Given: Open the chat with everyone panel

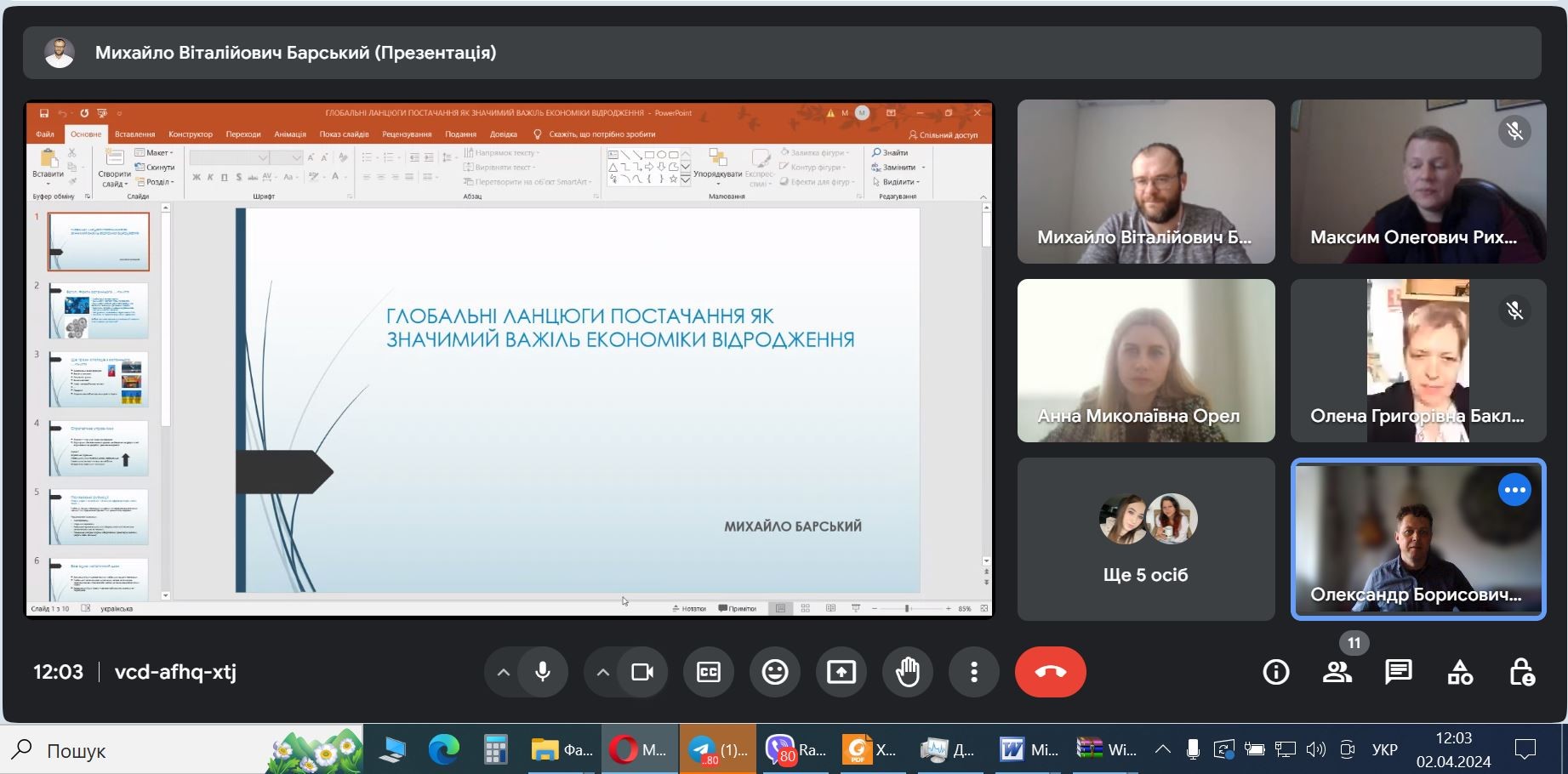Looking at the screenshot, I should click(x=1398, y=672).
